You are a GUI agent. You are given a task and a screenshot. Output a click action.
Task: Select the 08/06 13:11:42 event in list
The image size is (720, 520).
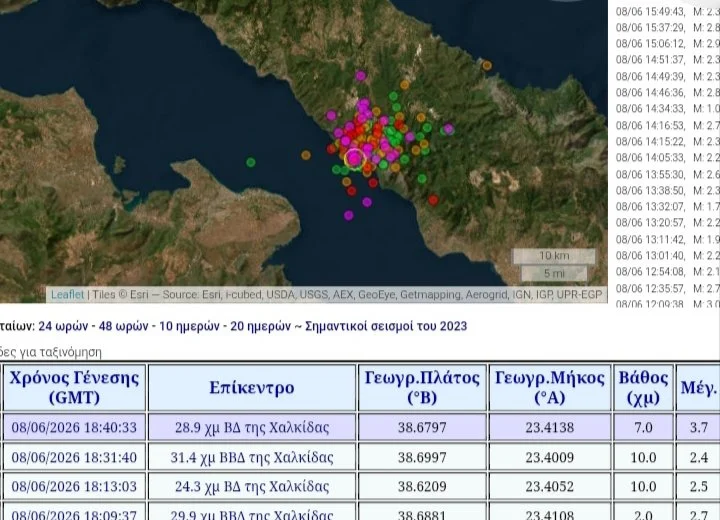[x=668, y=239]
